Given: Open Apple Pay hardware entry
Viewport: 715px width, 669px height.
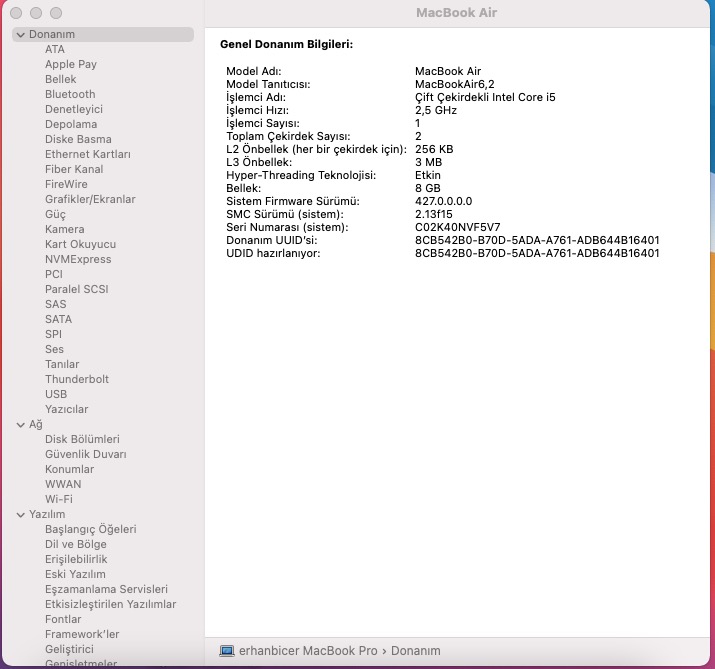Looking at the screenshot, I should click(70, 64).
